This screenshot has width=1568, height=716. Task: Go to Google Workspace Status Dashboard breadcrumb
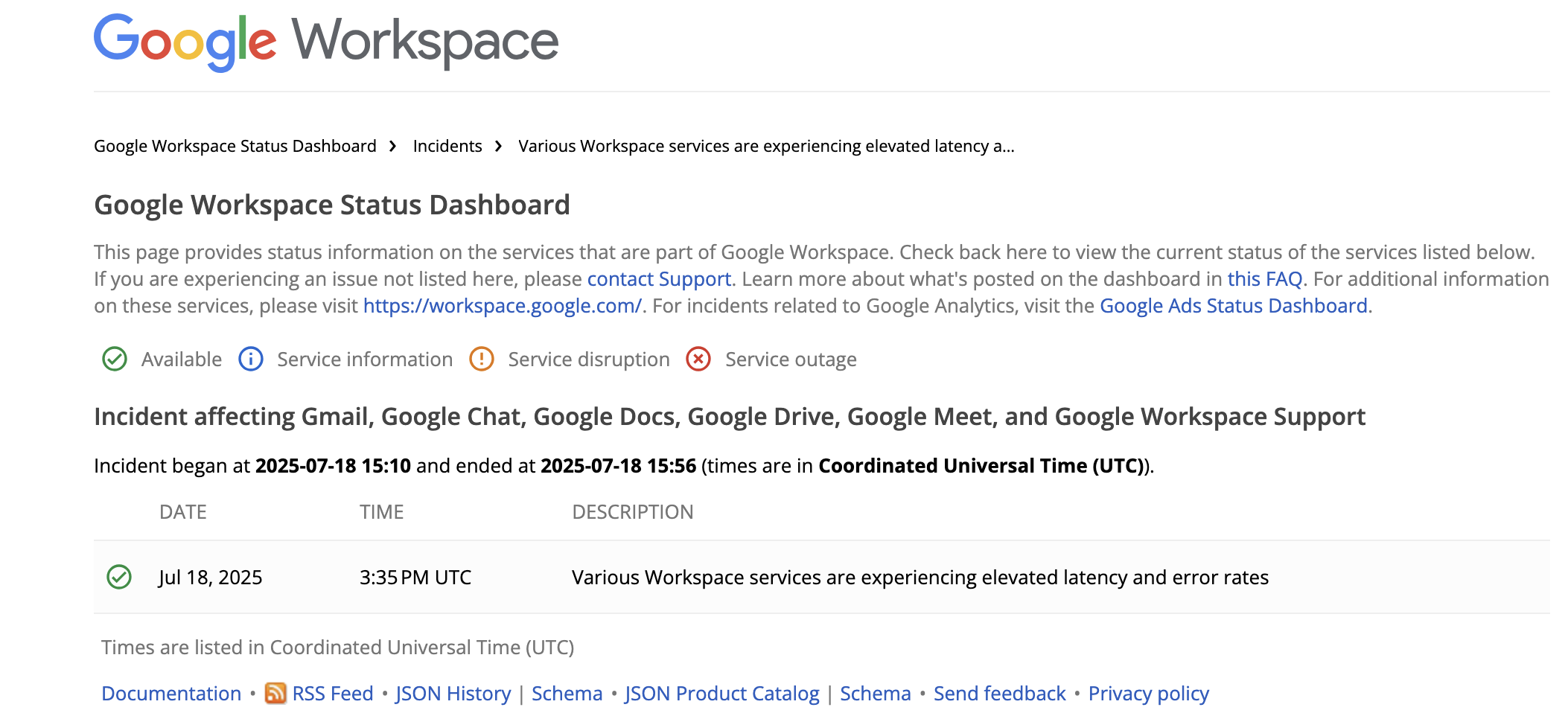point(235,147)
